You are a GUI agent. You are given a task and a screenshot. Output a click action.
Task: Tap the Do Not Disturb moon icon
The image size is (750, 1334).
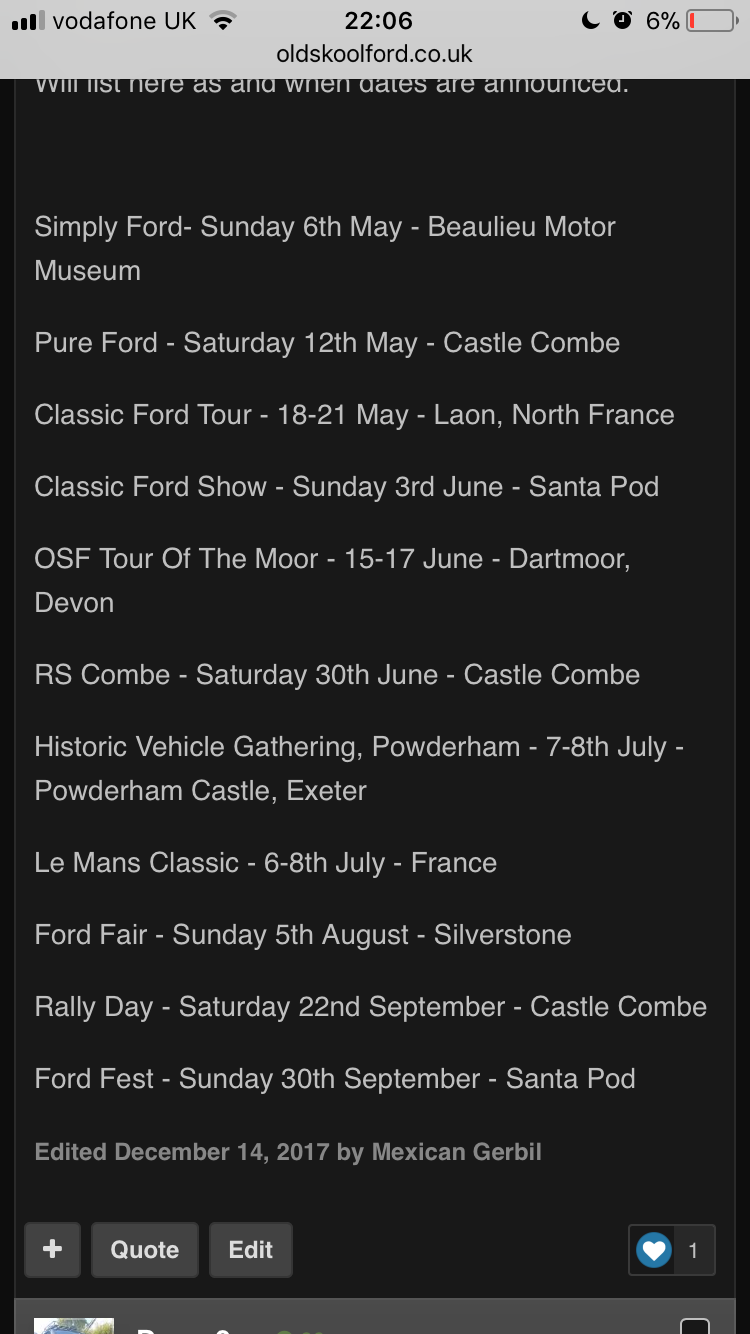[591, 20]
